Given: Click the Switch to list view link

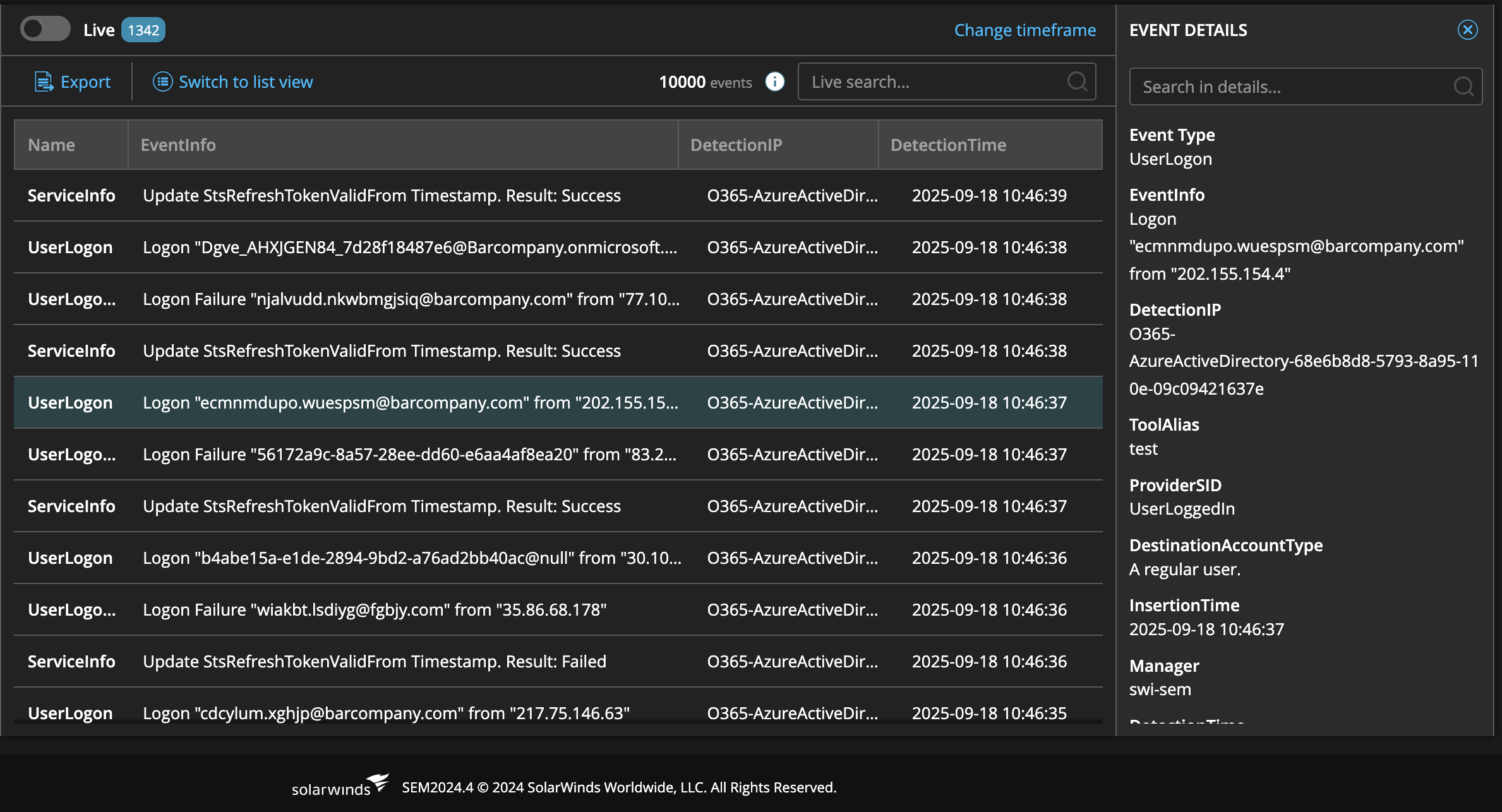Looking at the screenshot, I should [245, 82].
